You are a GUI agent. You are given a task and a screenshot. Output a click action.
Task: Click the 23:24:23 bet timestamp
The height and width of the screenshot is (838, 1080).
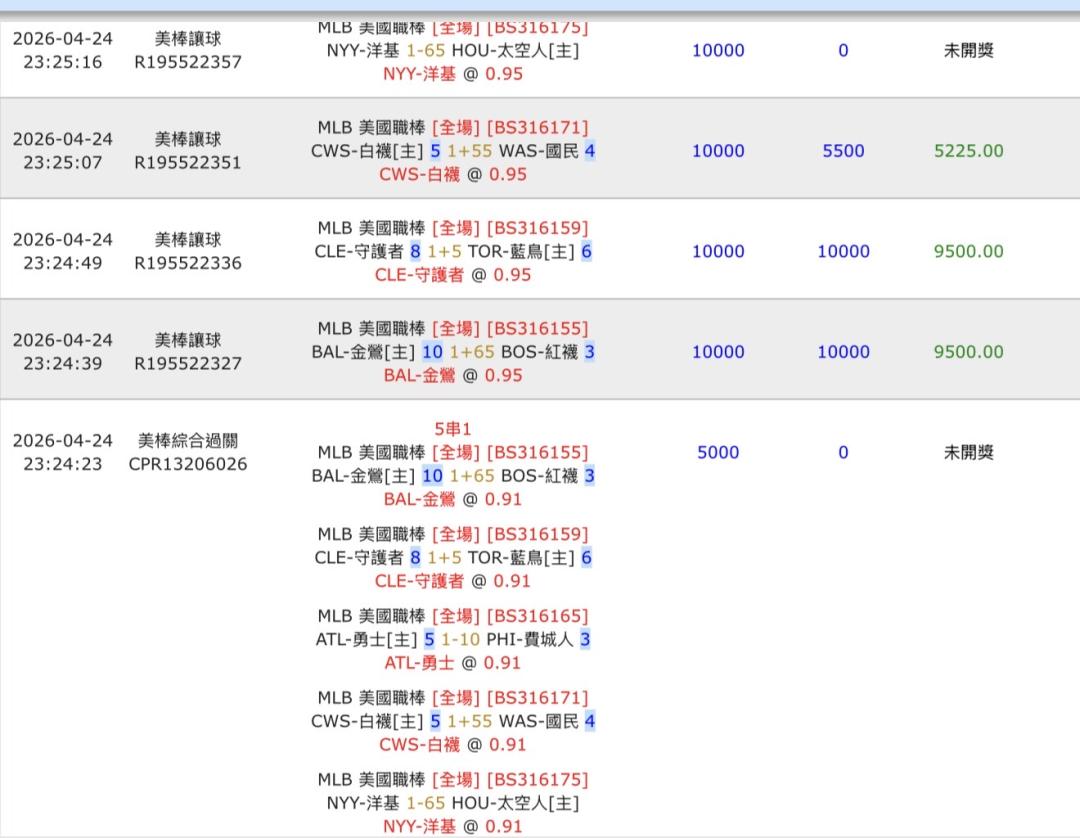[x=63, y=464]
